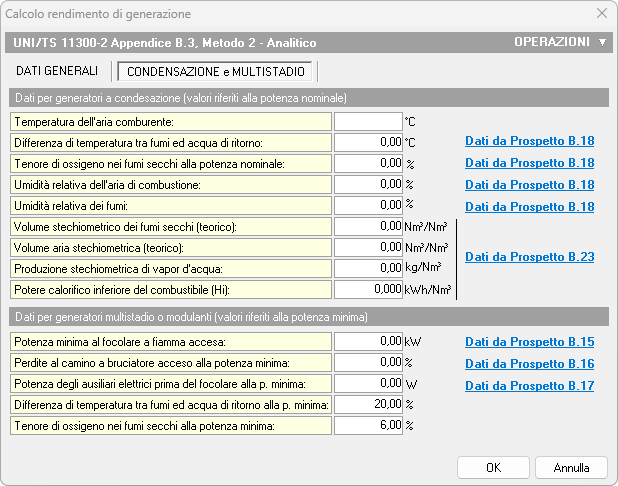
Task: Focus the Tenore di ossigeno alla potenza nominale field
Action: (x=368, y=163)
